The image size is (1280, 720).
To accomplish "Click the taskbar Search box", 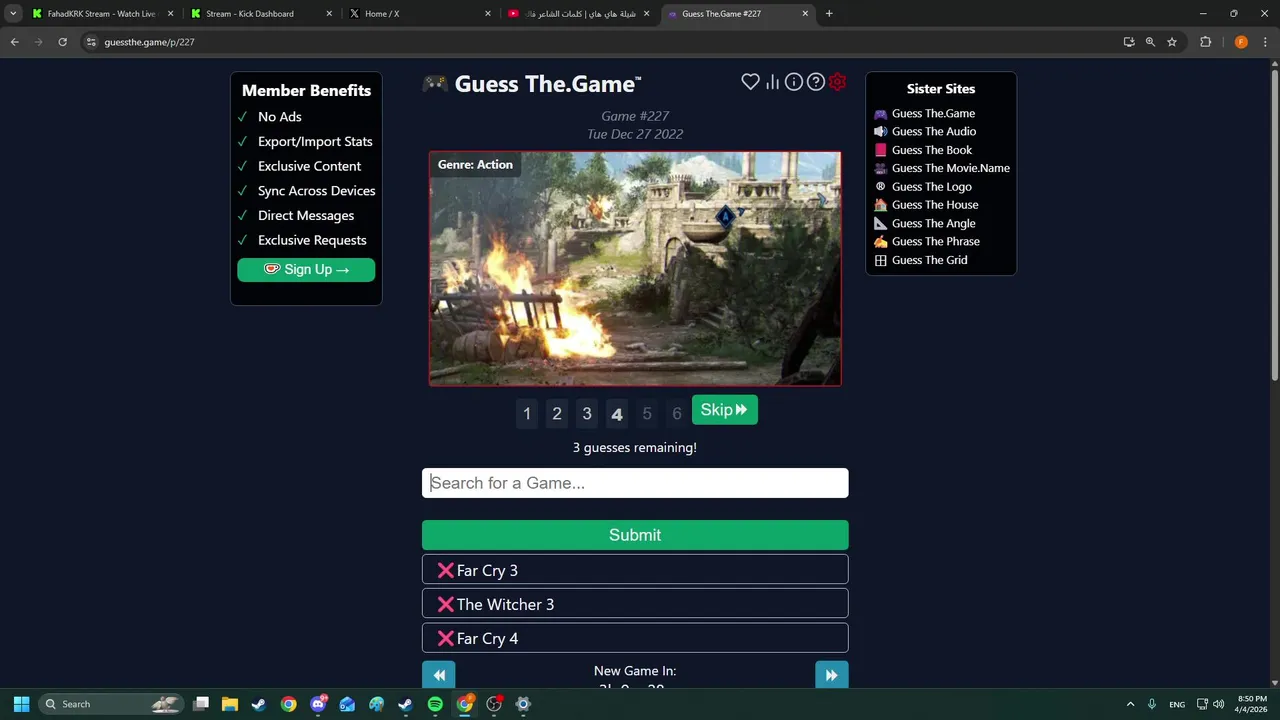I will click(x=112, y=704).
